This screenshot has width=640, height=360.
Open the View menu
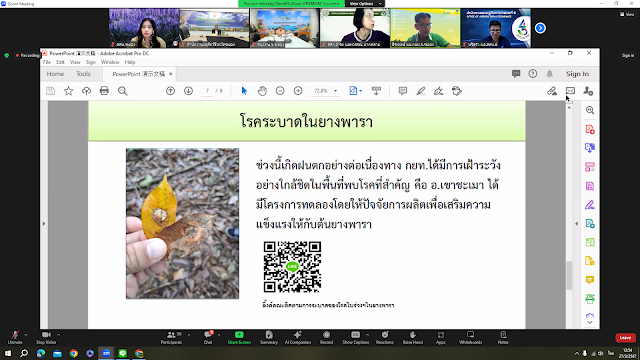75,62
